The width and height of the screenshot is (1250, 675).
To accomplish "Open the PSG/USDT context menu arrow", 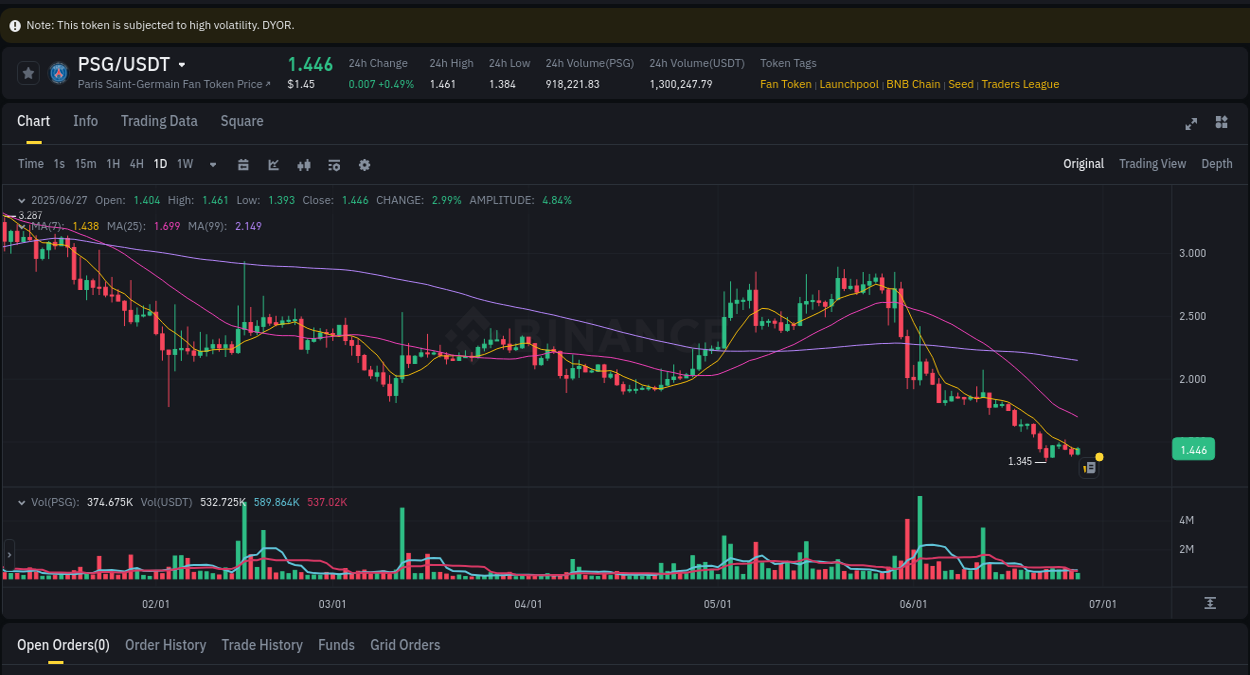I will (181, 63).
